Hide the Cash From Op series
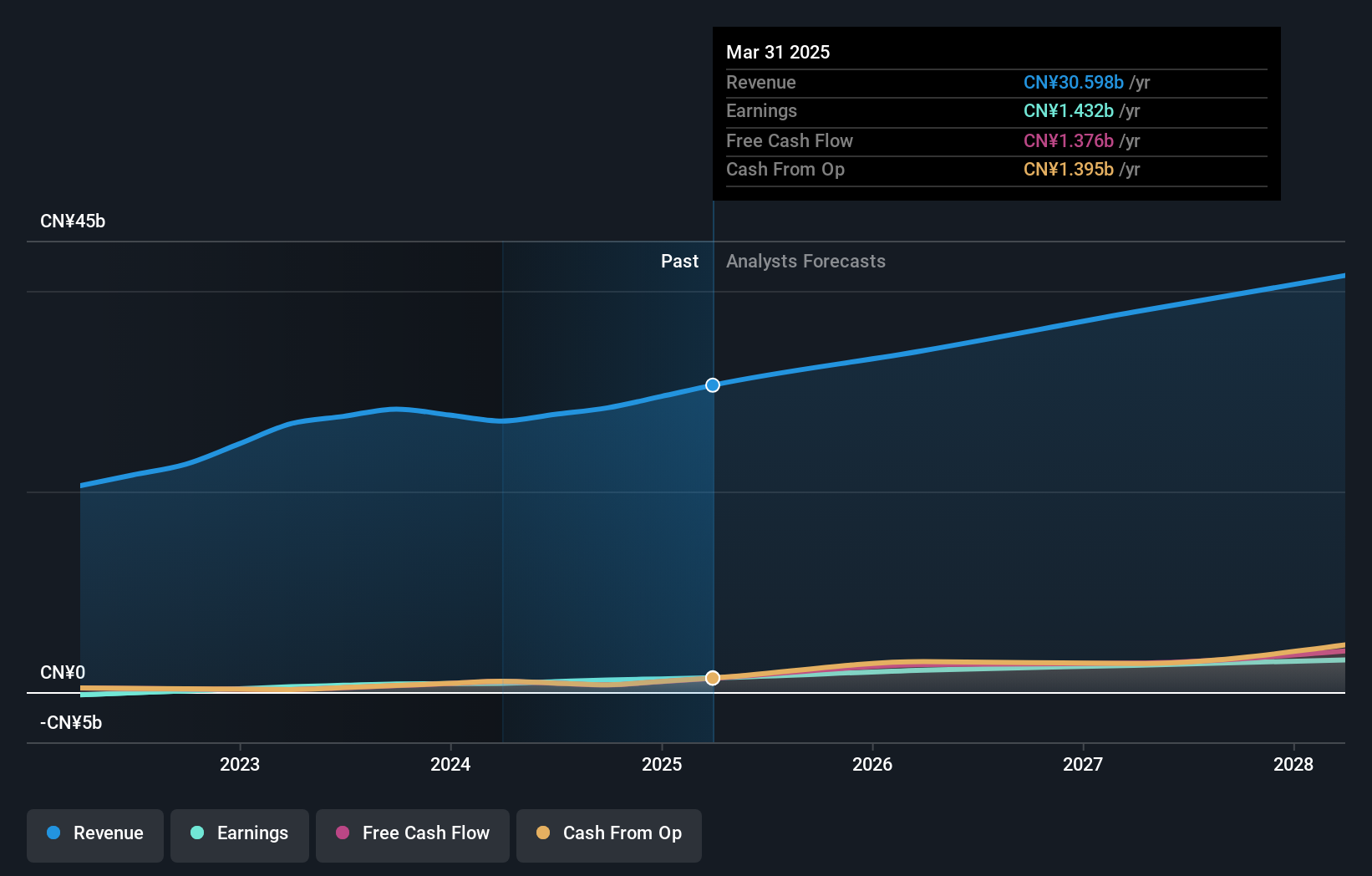1372x876 pixels. coord(609,833)
